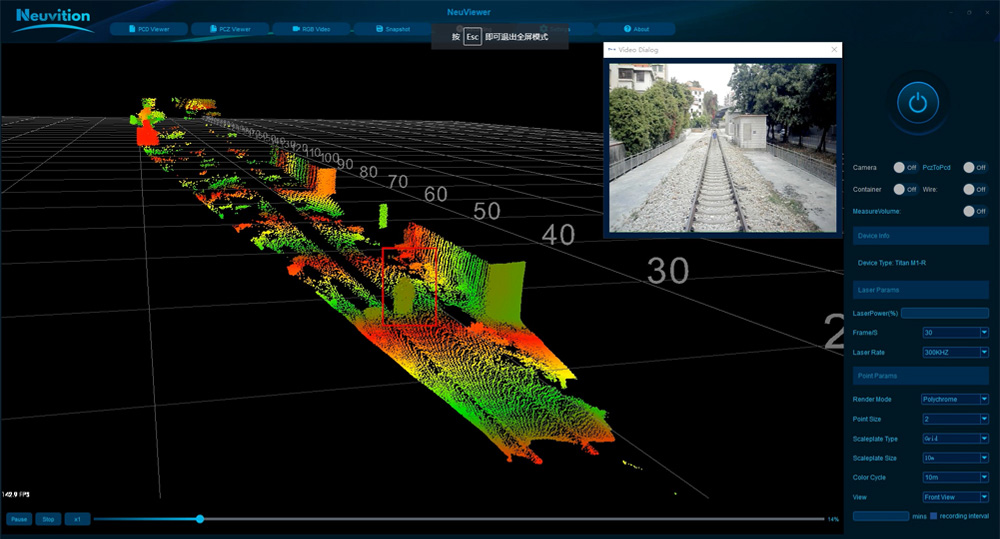Click the About question mark icon
1000x539 pixels.
point(627,29)
